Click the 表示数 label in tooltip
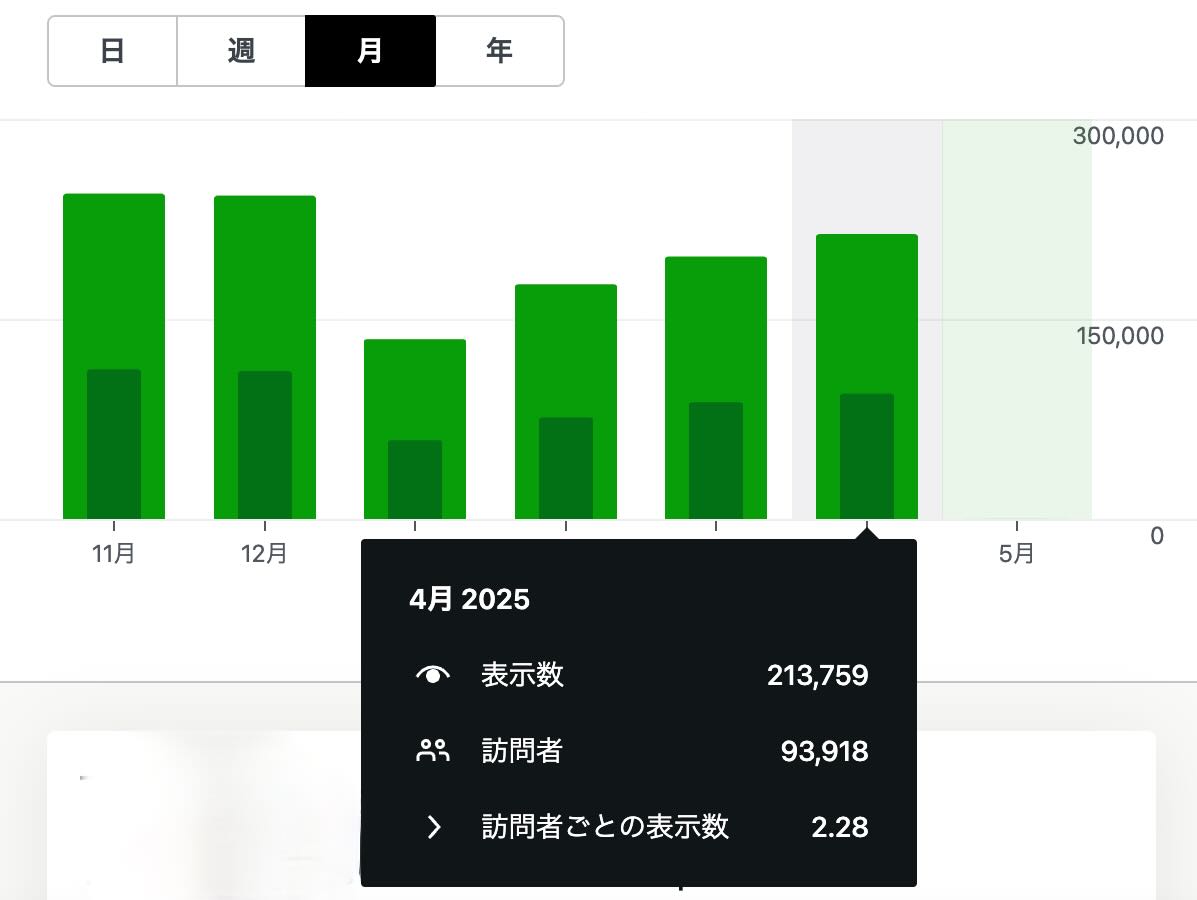Viewport: 1197px width, 900px height. (522, 675)
